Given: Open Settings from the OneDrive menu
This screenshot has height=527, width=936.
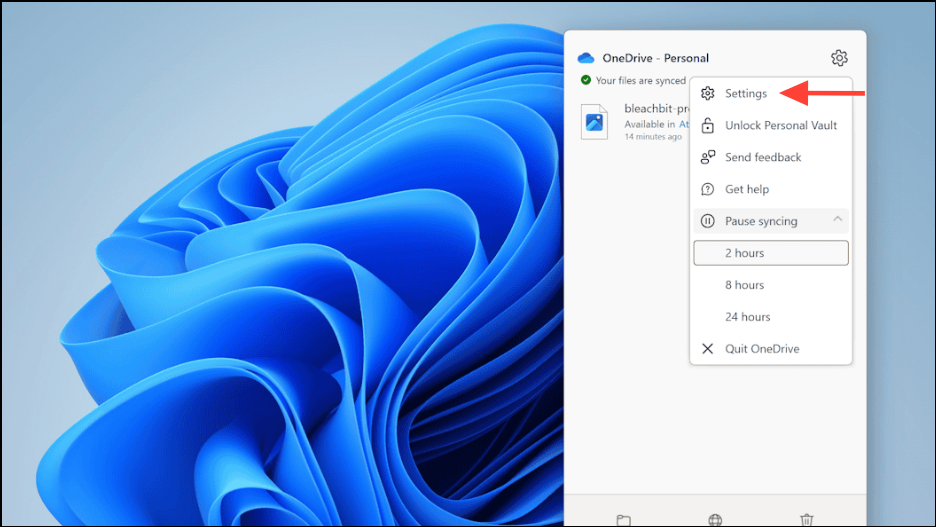Looking at the screenshot, I should pyautogui.click(x=771, y=93).
